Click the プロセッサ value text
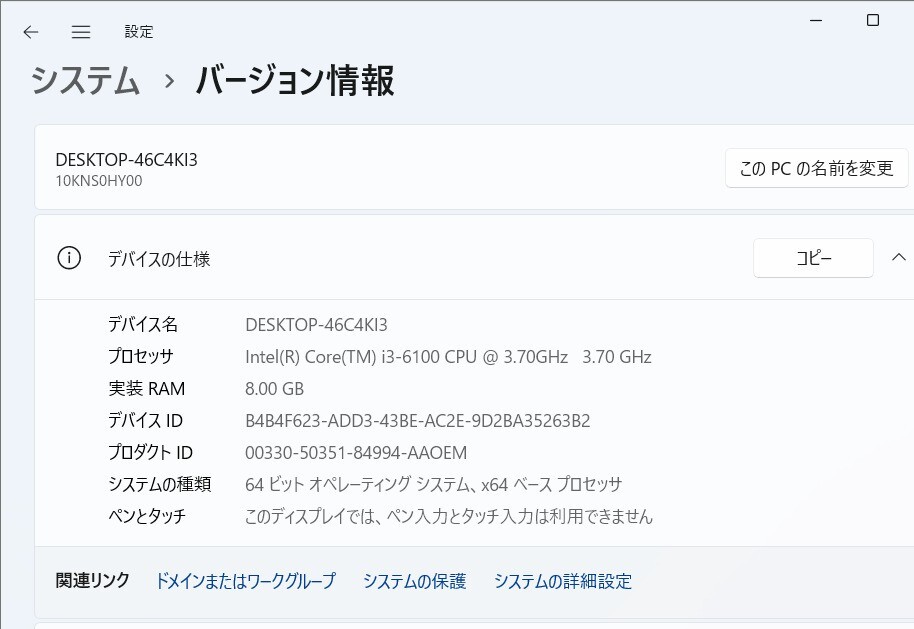This screenshot has height=629, width=914. tap(447, 356)
